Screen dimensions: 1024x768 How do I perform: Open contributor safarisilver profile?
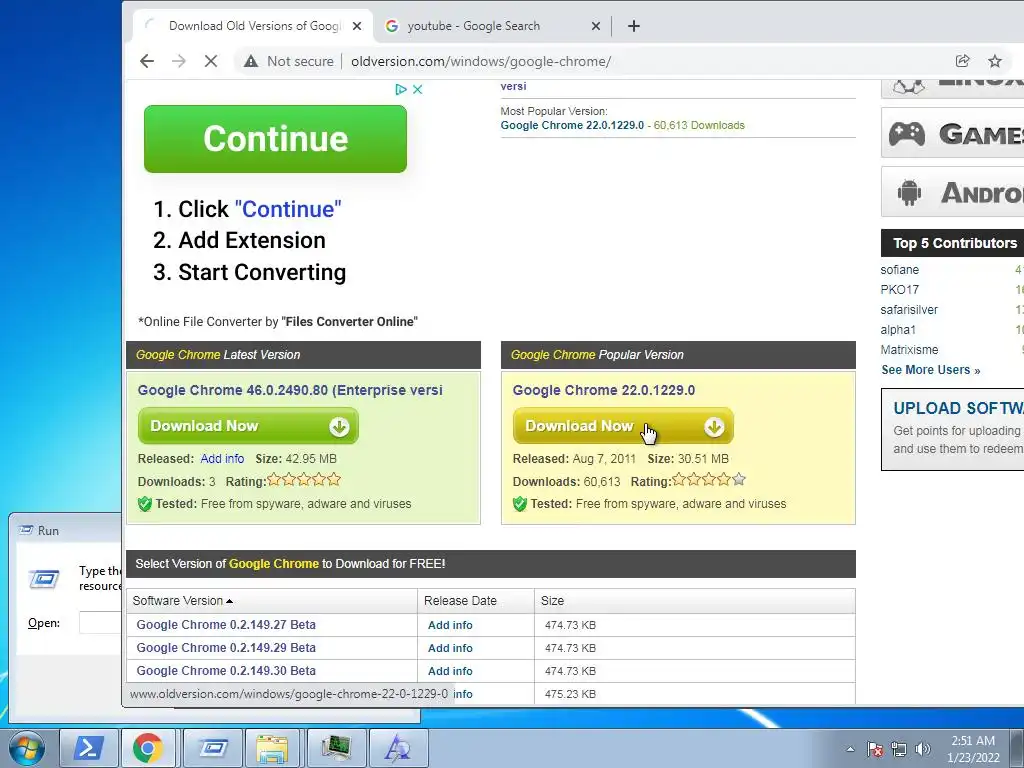908,310
